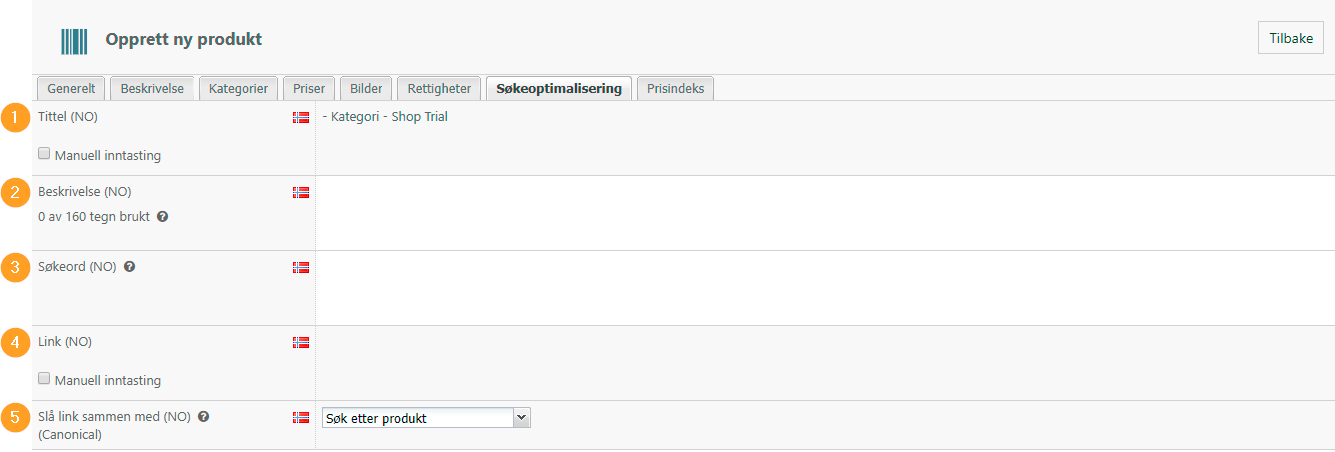The image size is (1335, 452).
Task: Focus the Søkeord (NO) text area
Action: coord(825,288)
